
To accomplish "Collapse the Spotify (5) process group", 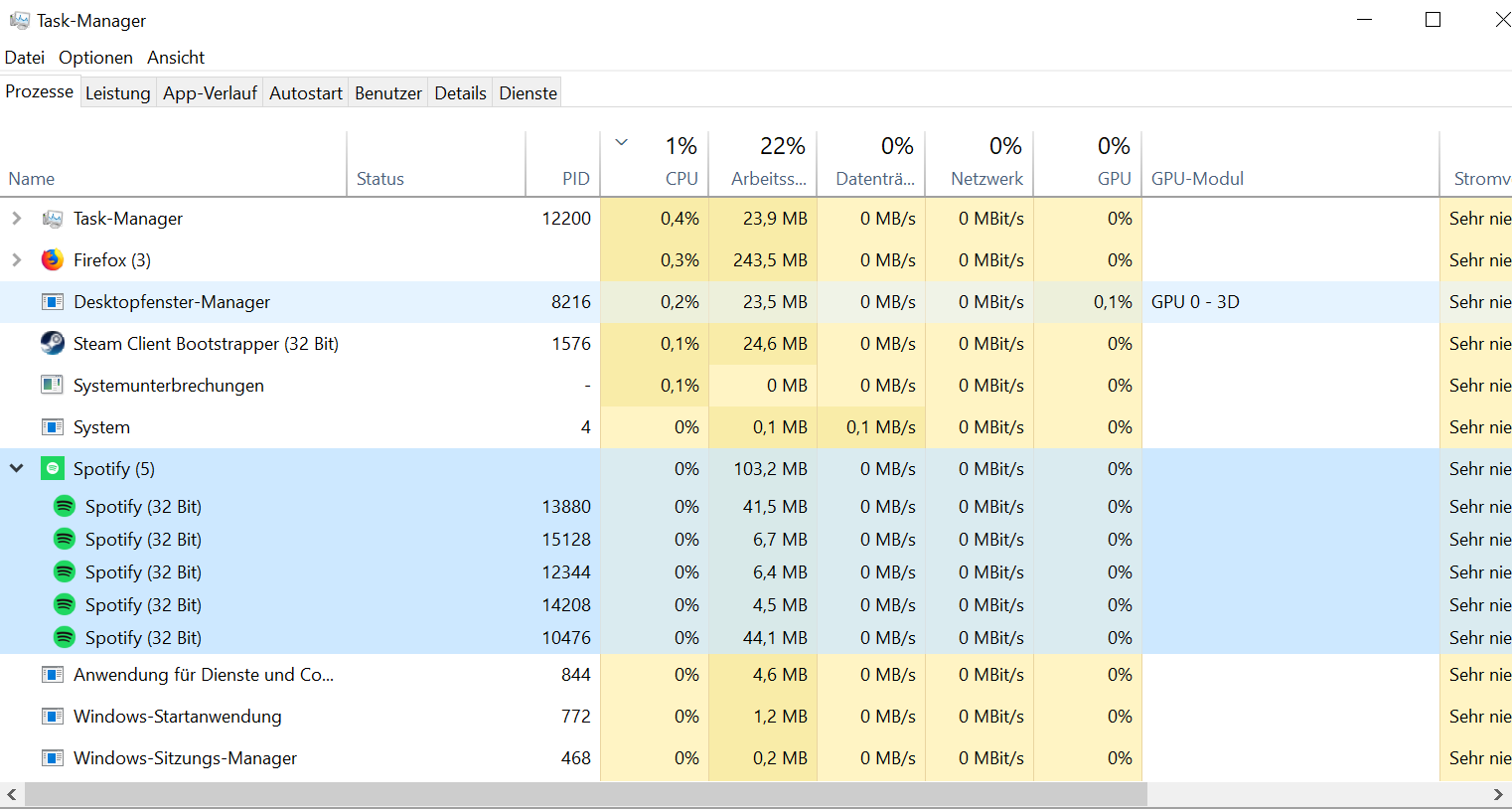I will (x=17, y=468).
